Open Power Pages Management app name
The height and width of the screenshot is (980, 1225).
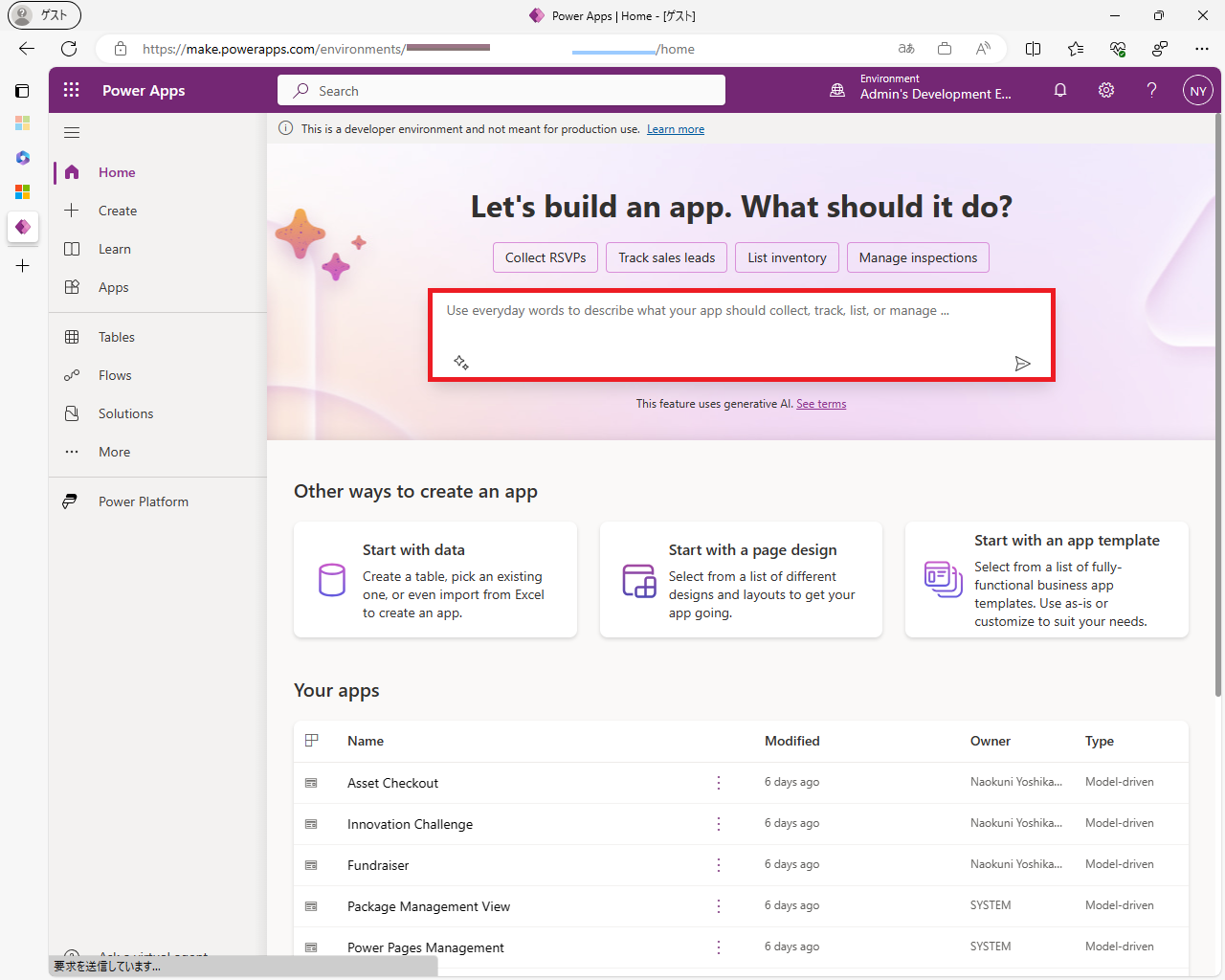point(426,947)
